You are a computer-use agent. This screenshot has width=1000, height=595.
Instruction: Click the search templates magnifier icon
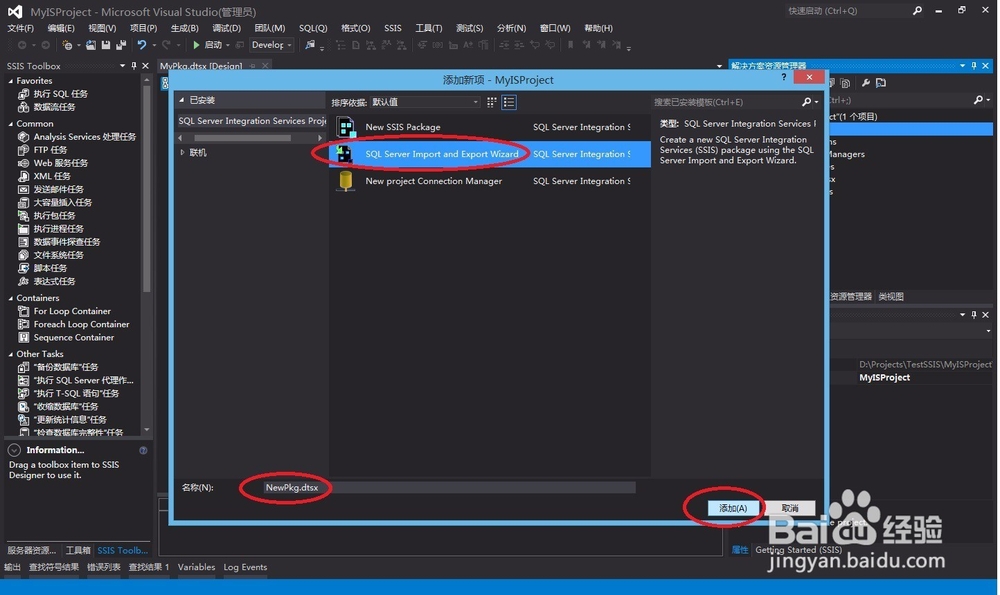pos(807,102)
